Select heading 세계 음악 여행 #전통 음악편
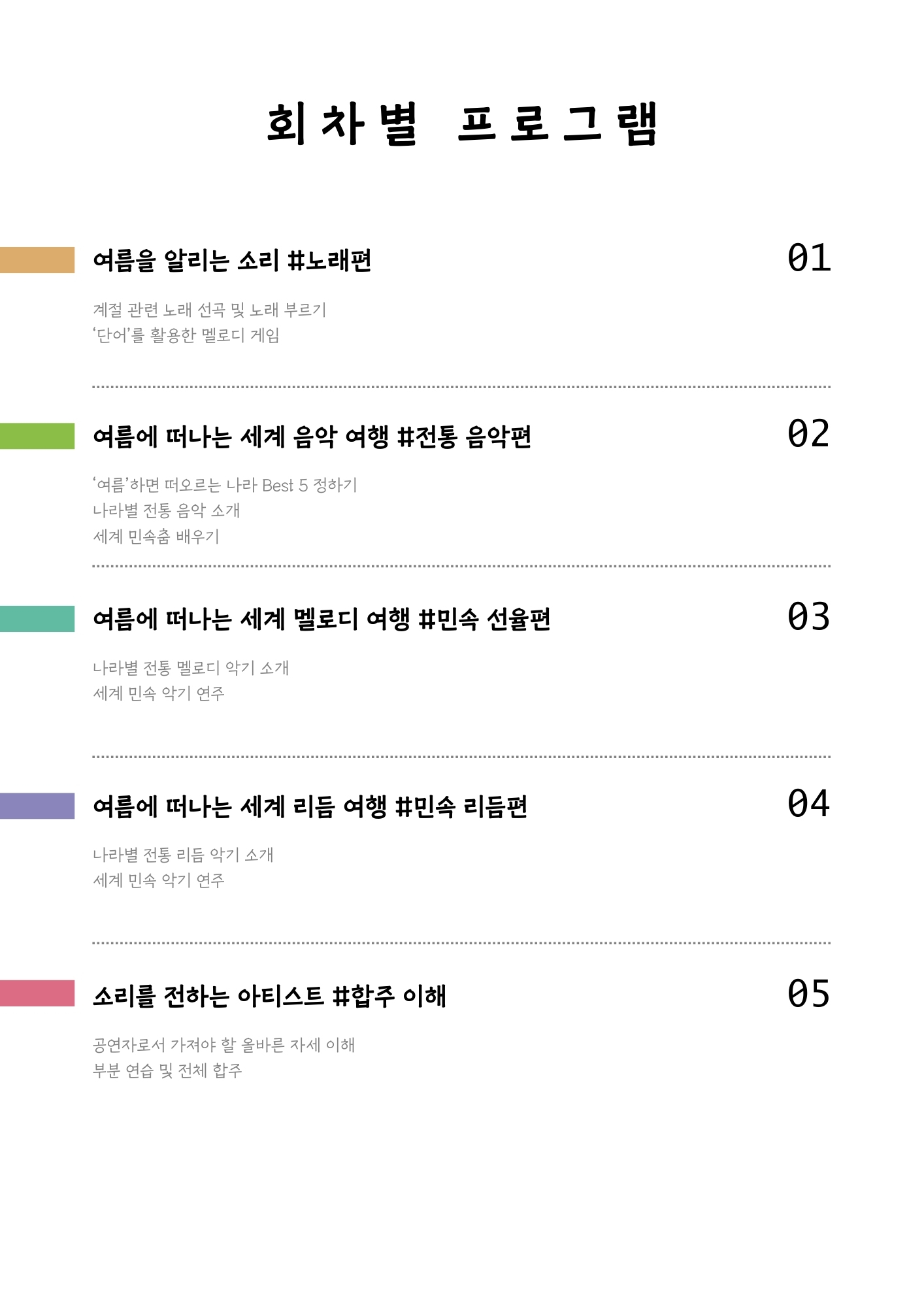 click(312, 437)
